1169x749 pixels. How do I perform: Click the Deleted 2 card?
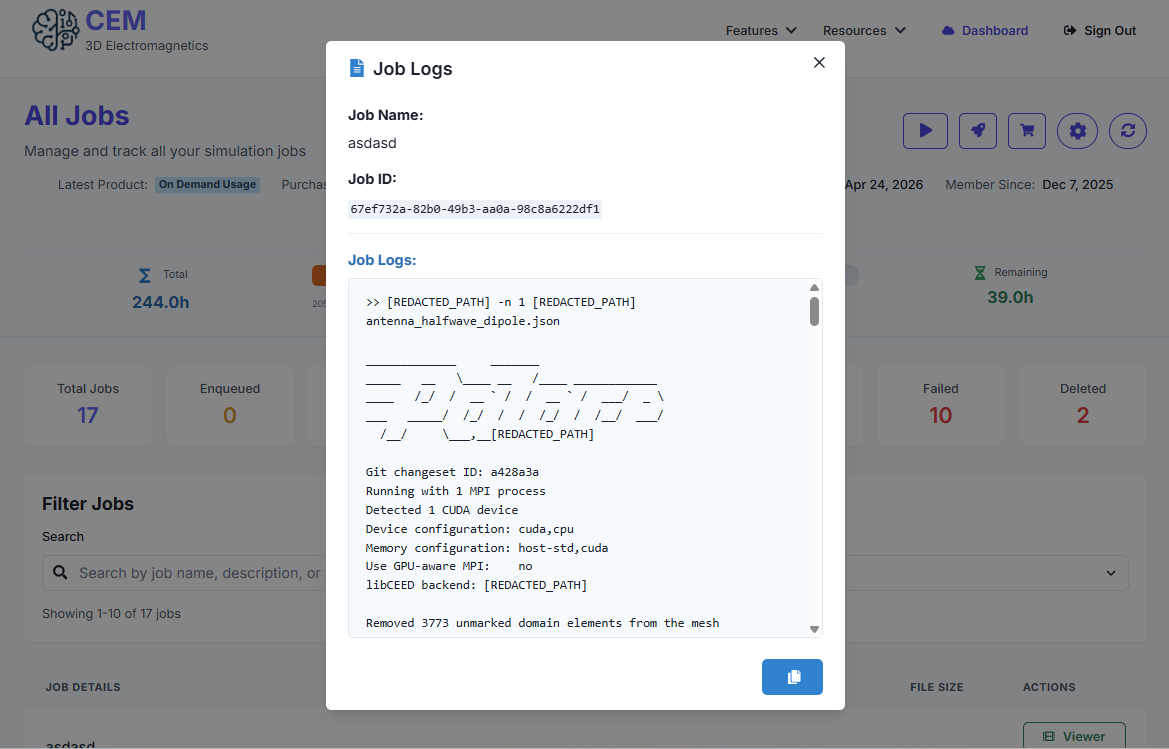point(1083,405)
